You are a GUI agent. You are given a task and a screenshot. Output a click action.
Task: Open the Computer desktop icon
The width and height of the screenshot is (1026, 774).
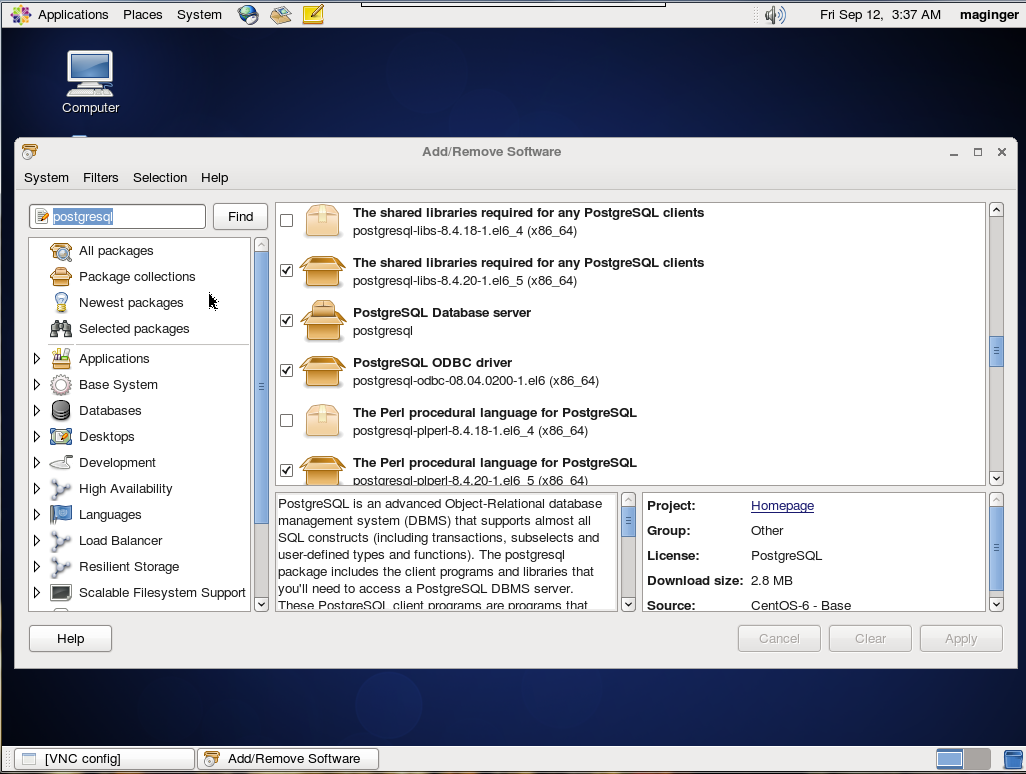pyautogui.click(x=90, y=82)
